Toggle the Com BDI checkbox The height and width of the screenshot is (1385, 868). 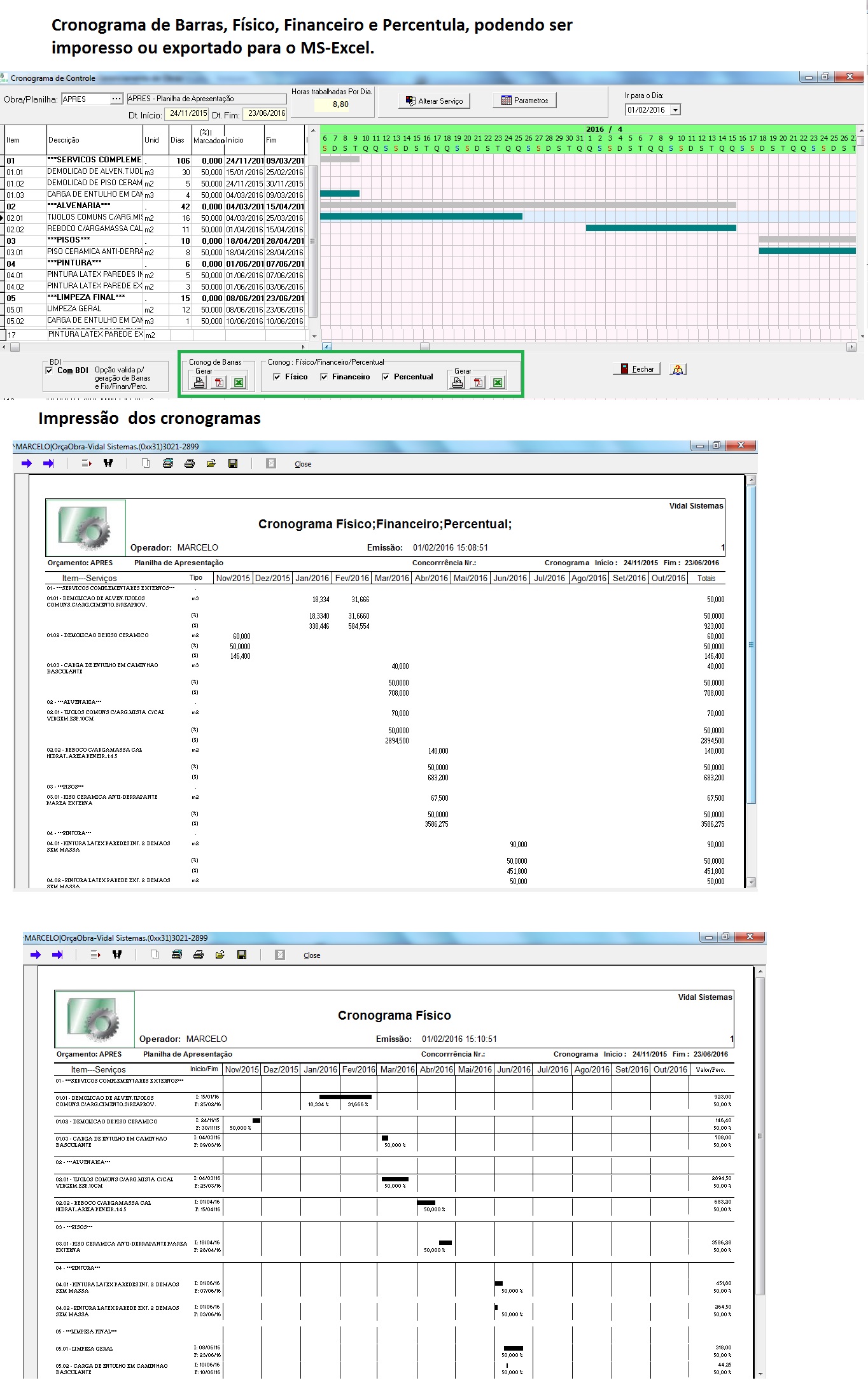[x=50, y=370]
